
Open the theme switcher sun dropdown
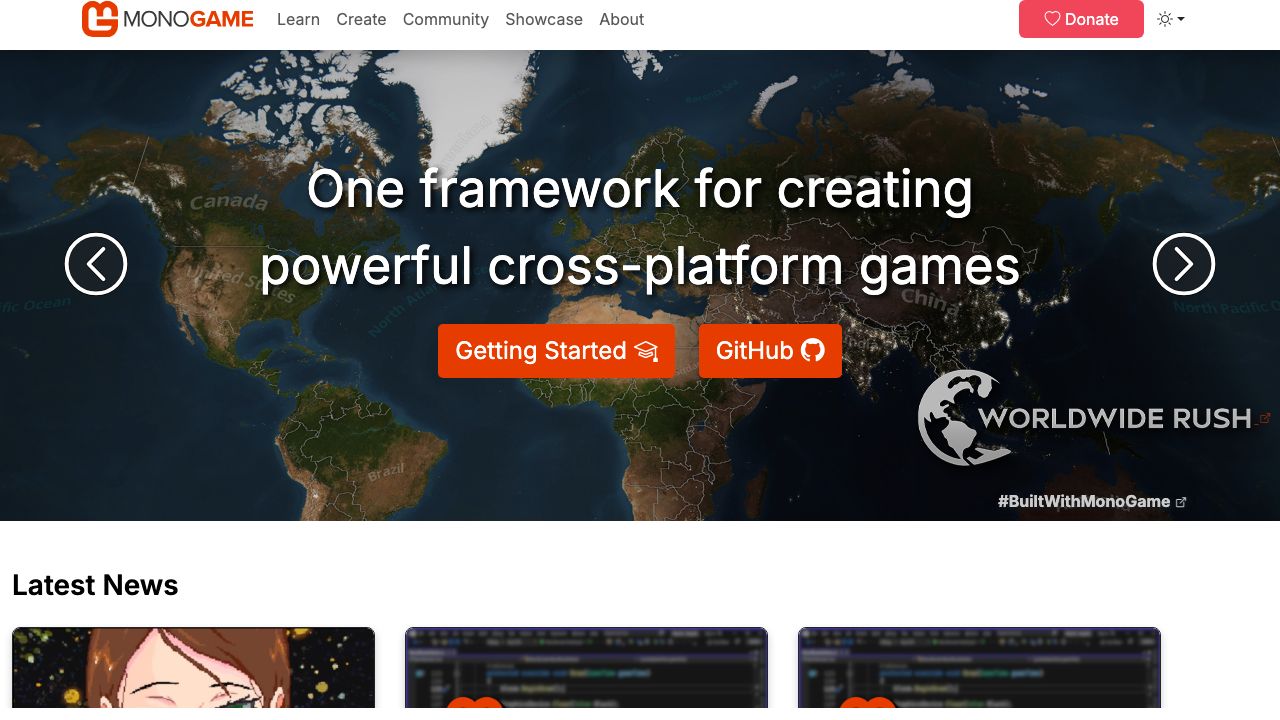[1170, 19]
